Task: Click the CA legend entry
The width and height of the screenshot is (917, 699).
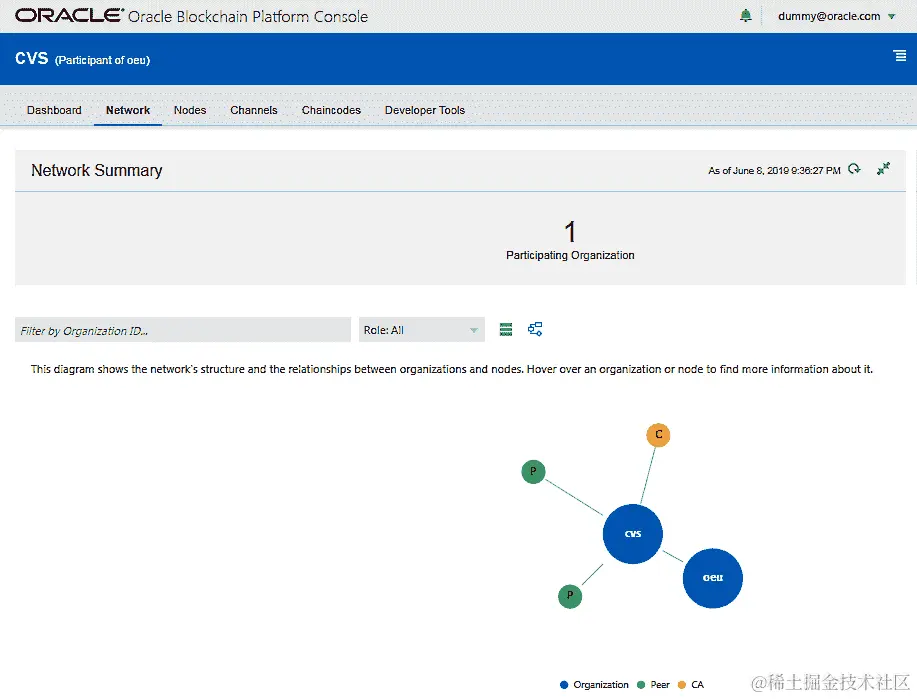Action: click(691, 684)
